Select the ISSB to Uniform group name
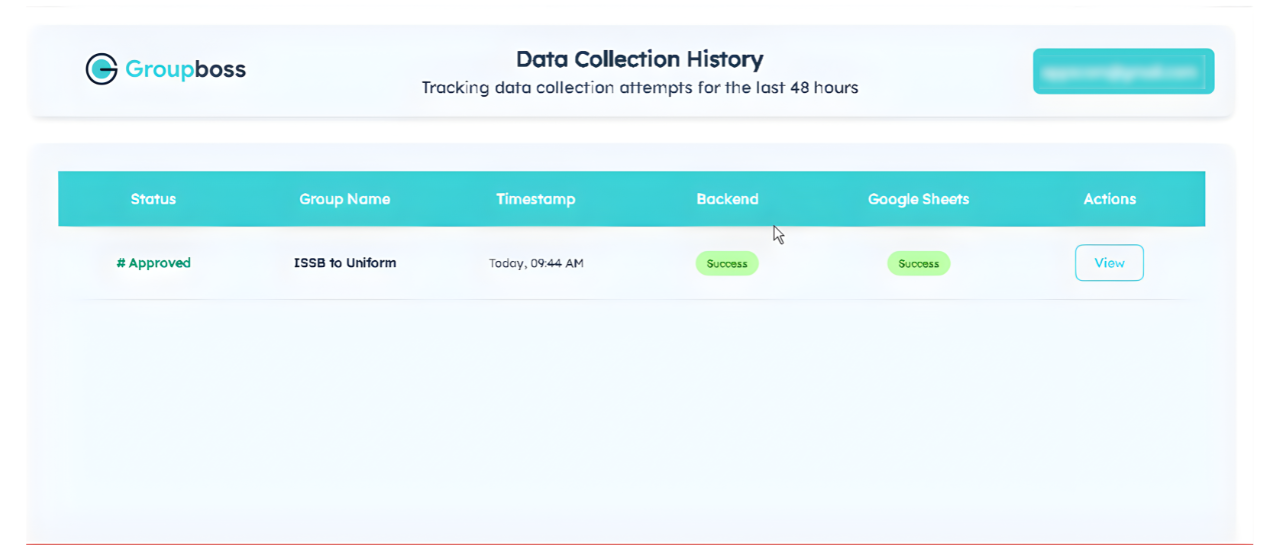 click(345, 263)
